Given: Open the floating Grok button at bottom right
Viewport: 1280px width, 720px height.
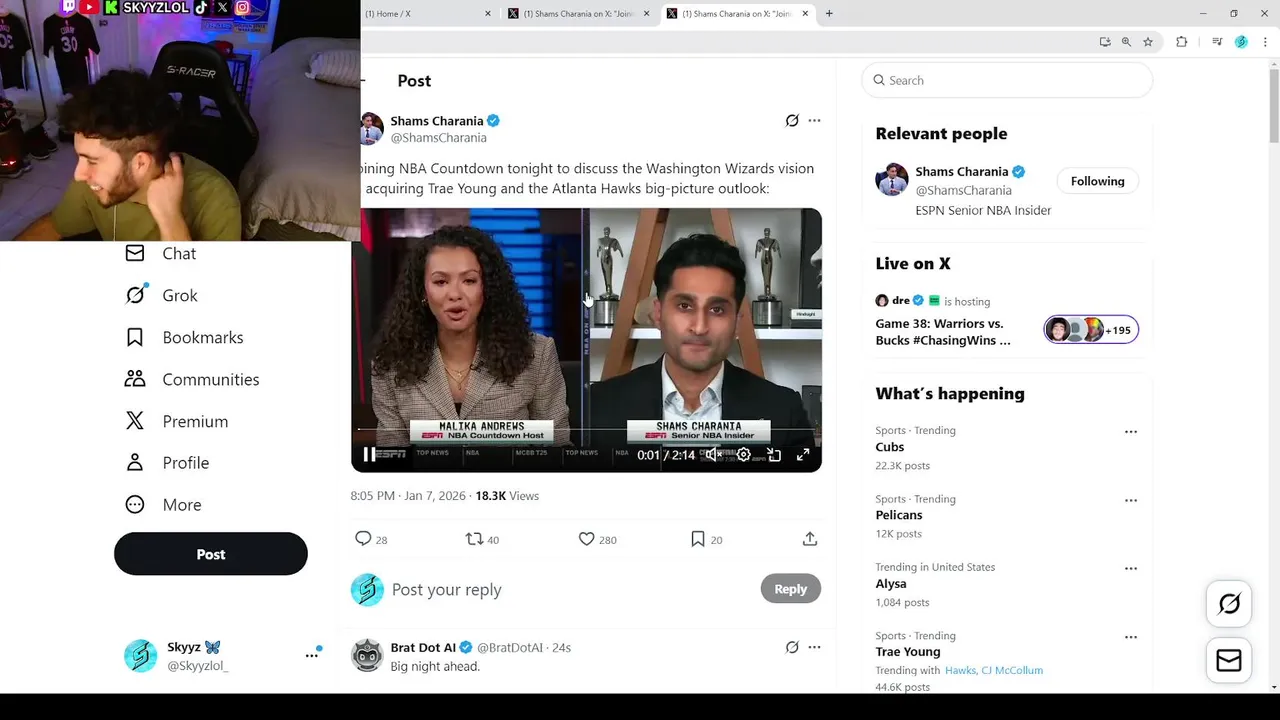Looking at the screenshot, I should 1229,604.
